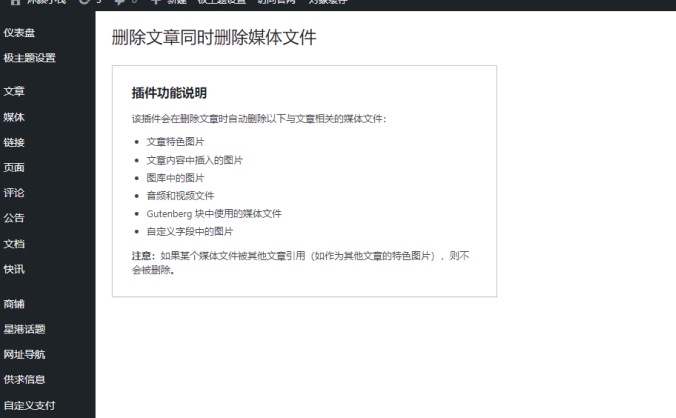Click the comments bubble icon in admin bar
The width and height of the screenshot is (676, 418).
pos(120,3)
